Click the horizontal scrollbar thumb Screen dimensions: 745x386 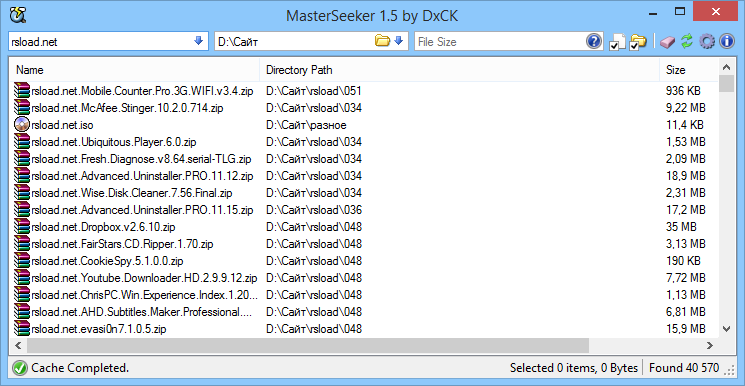click(307, 345)
